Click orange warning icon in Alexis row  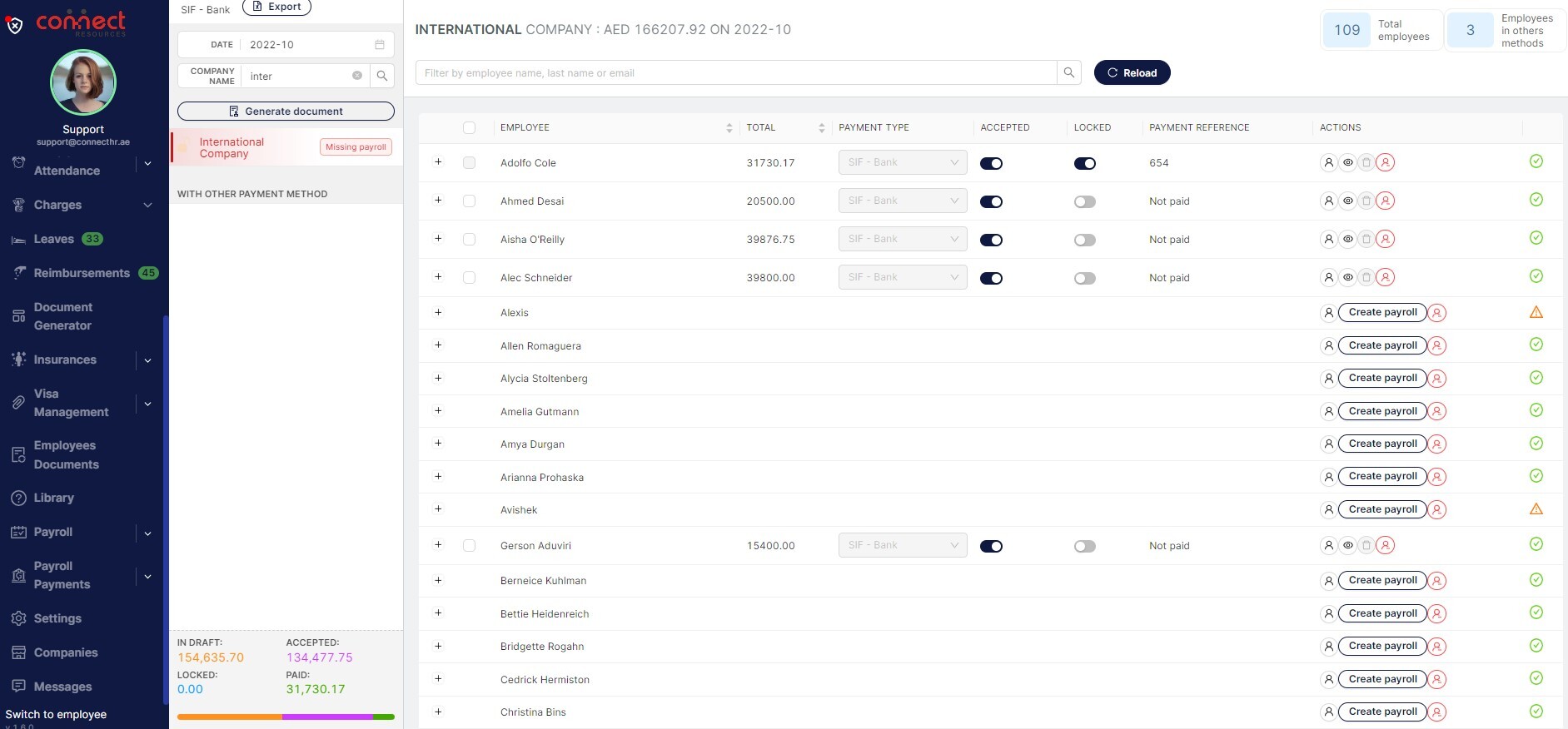tap(1536, 313)
